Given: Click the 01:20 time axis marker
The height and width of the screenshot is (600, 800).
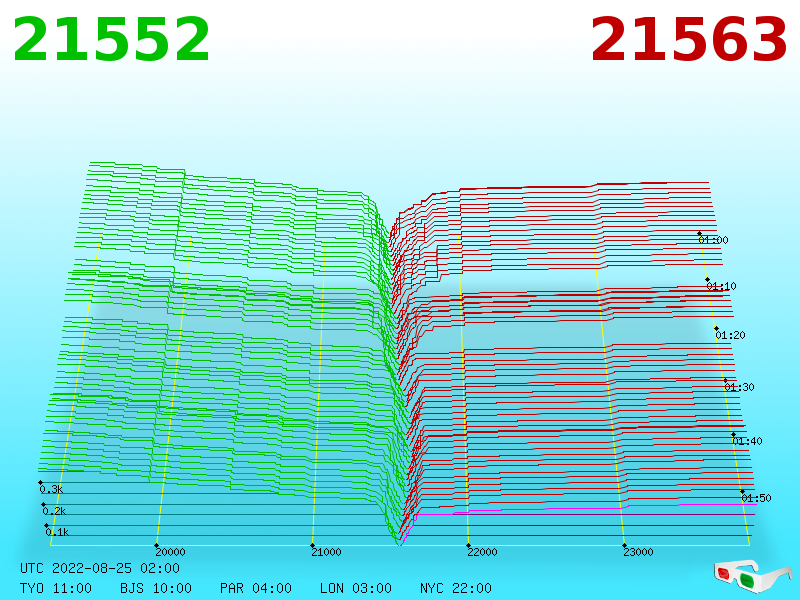Looking at the screenshot, I should [x=731, y=335].
